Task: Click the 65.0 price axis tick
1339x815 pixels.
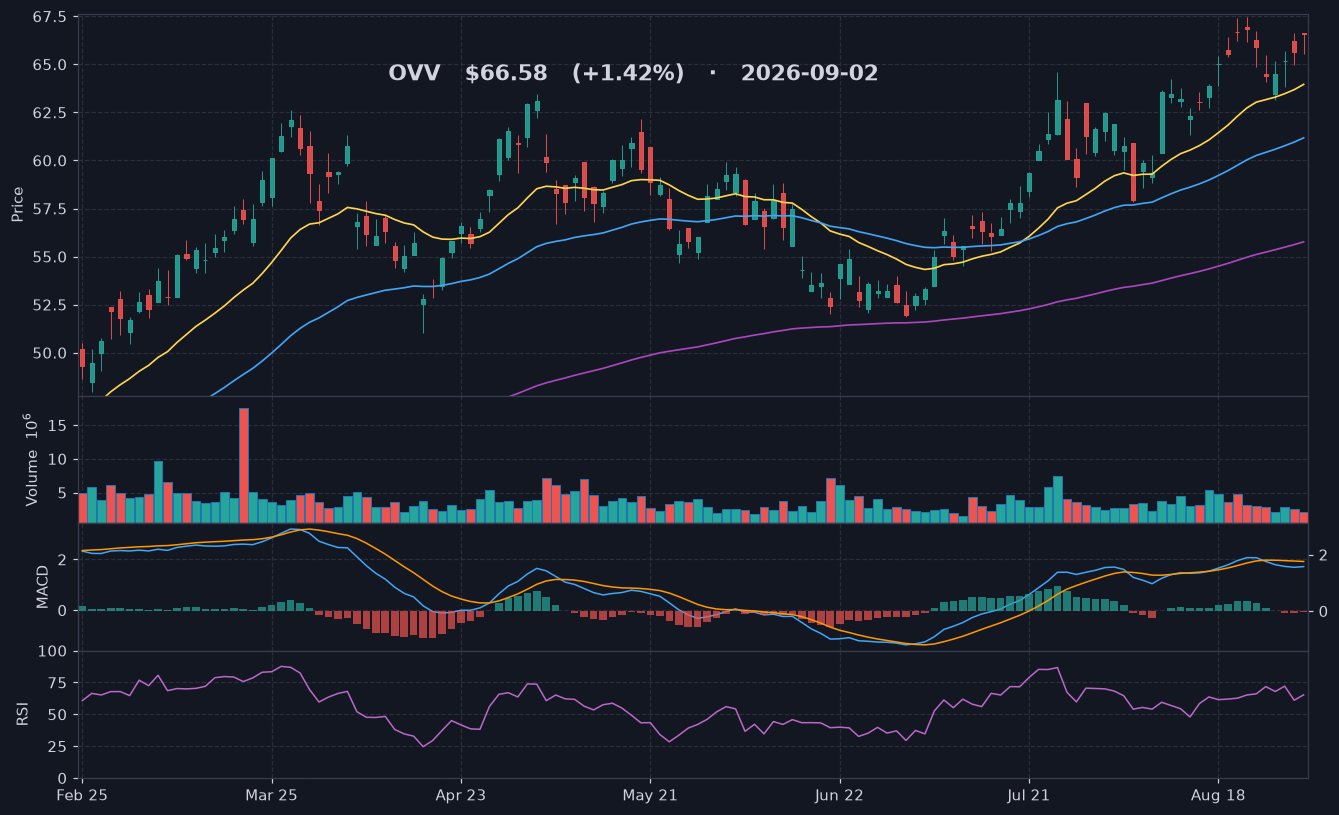Action: click(x=50, y=65)
